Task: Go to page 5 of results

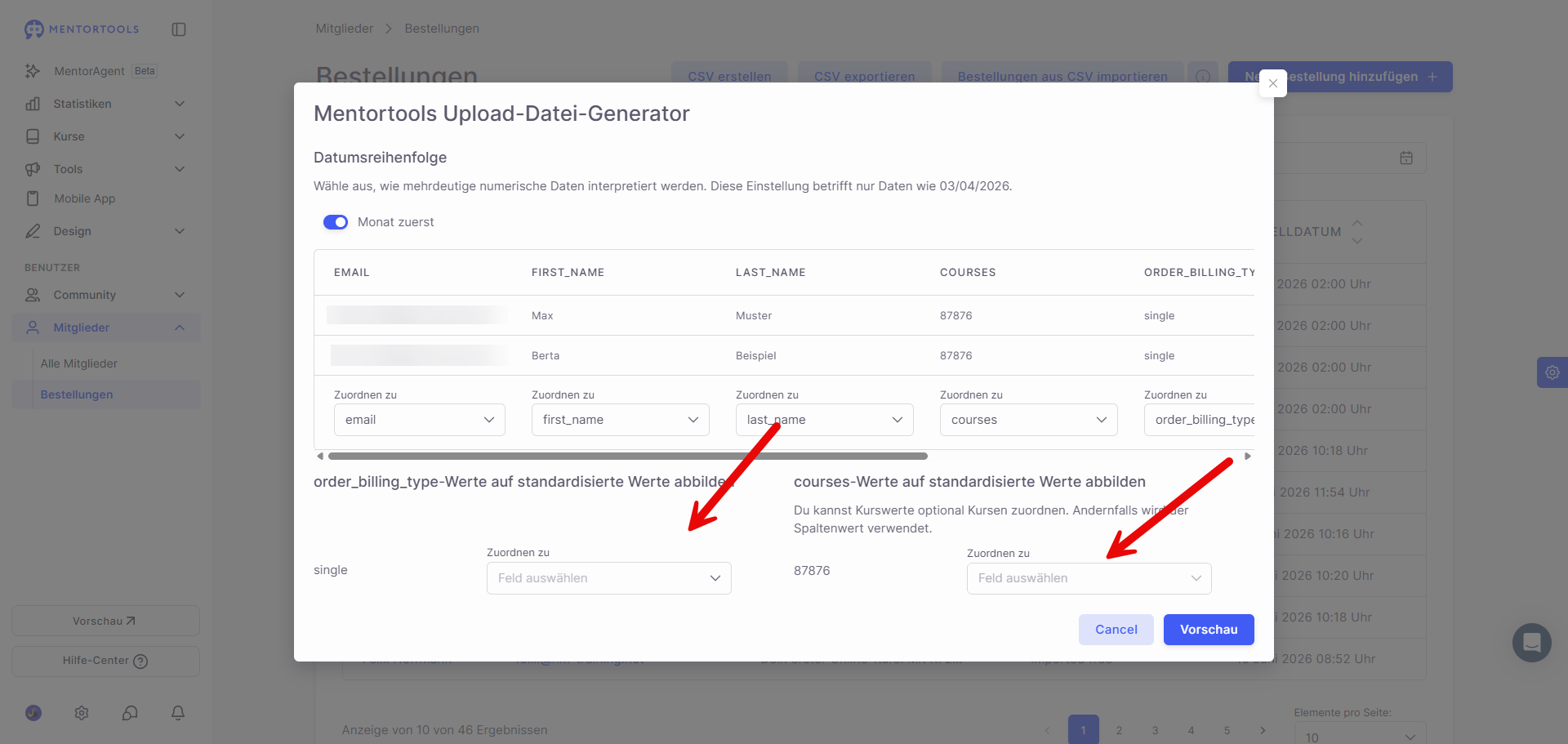Action: (1227, 730)
